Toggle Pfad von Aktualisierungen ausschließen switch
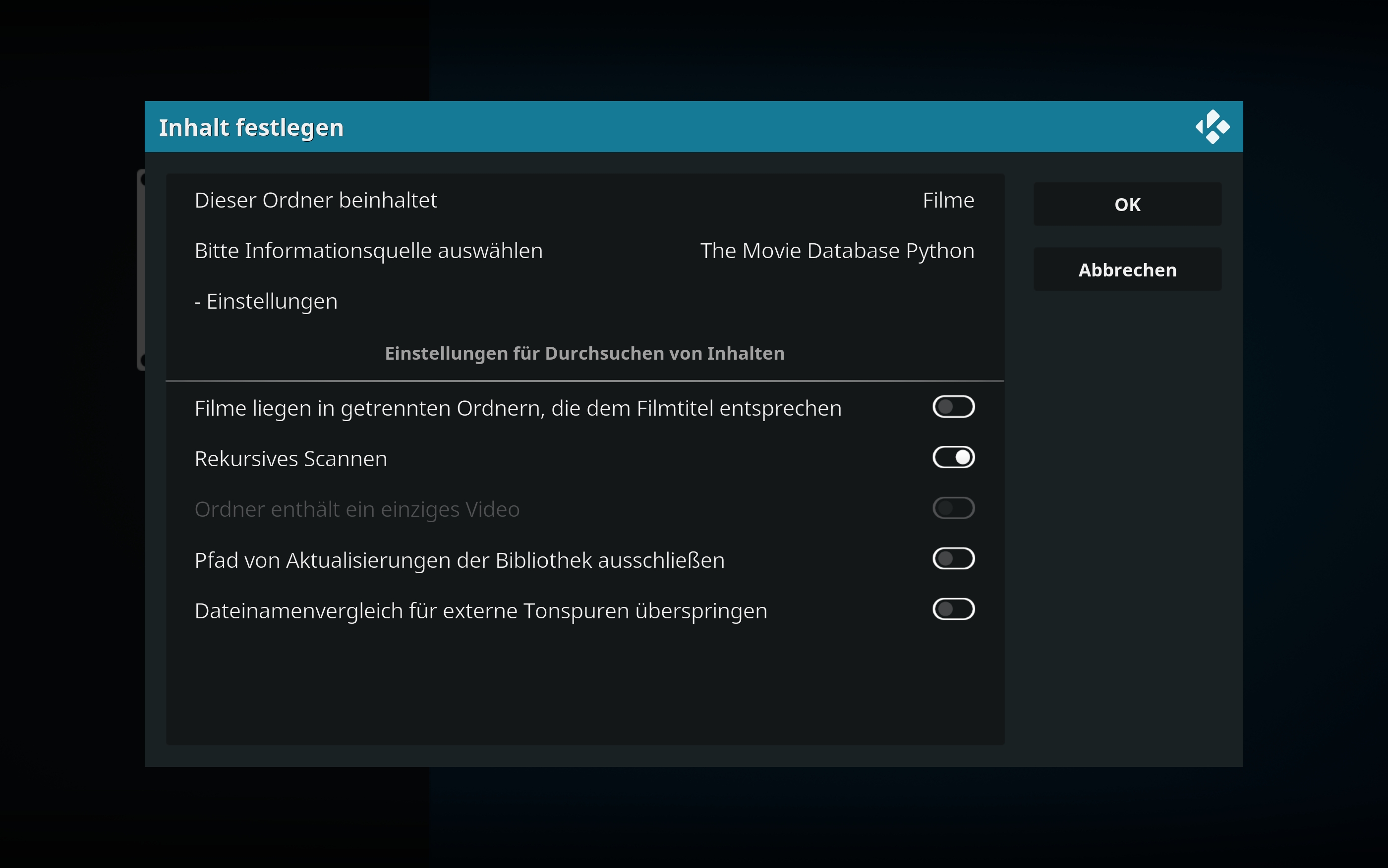1388x868 pixels. pyautogui.click(x=953, y=558)
